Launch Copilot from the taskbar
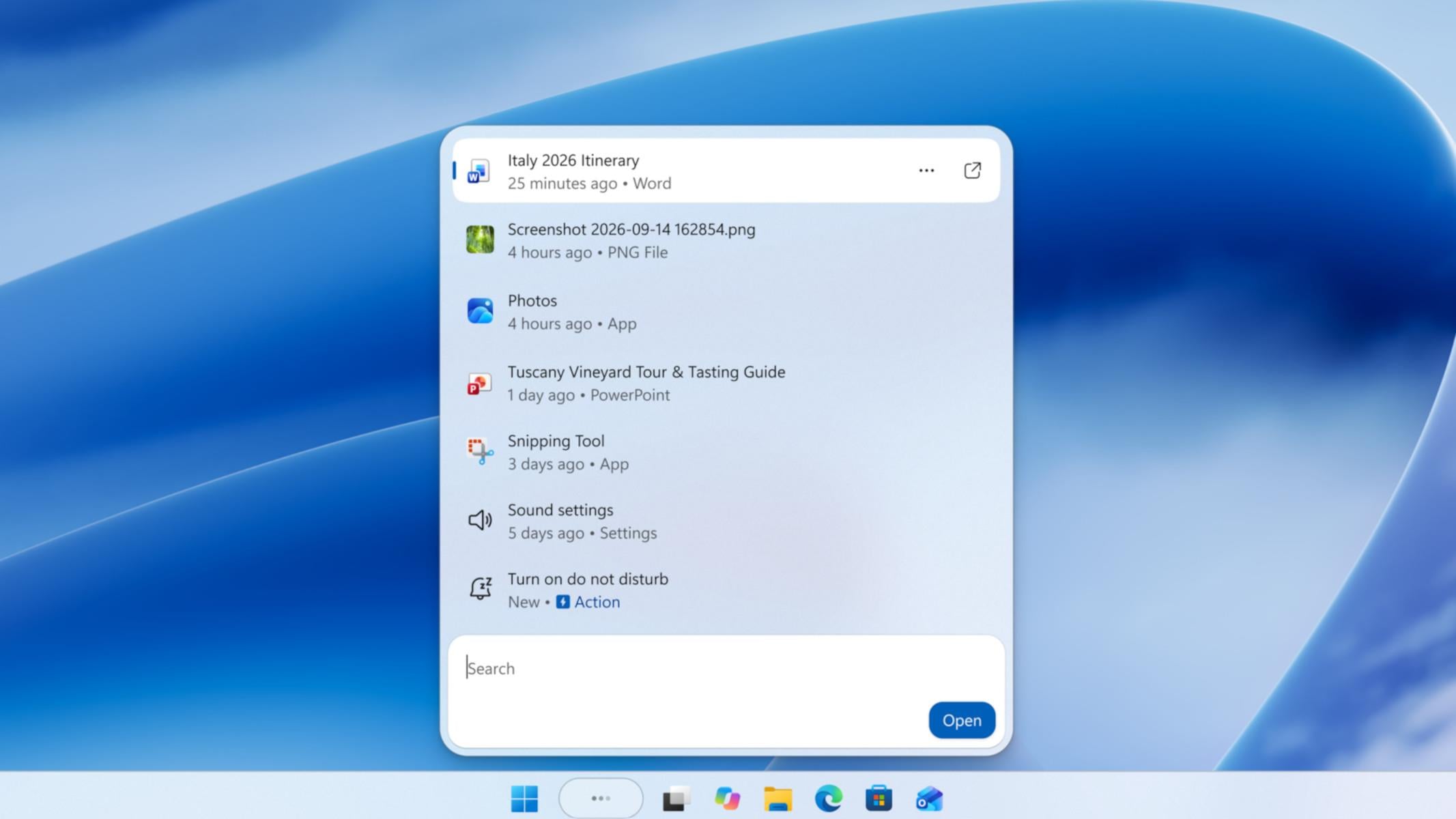This screenshot has height=819, width=1456. click(x=727, y=799)
